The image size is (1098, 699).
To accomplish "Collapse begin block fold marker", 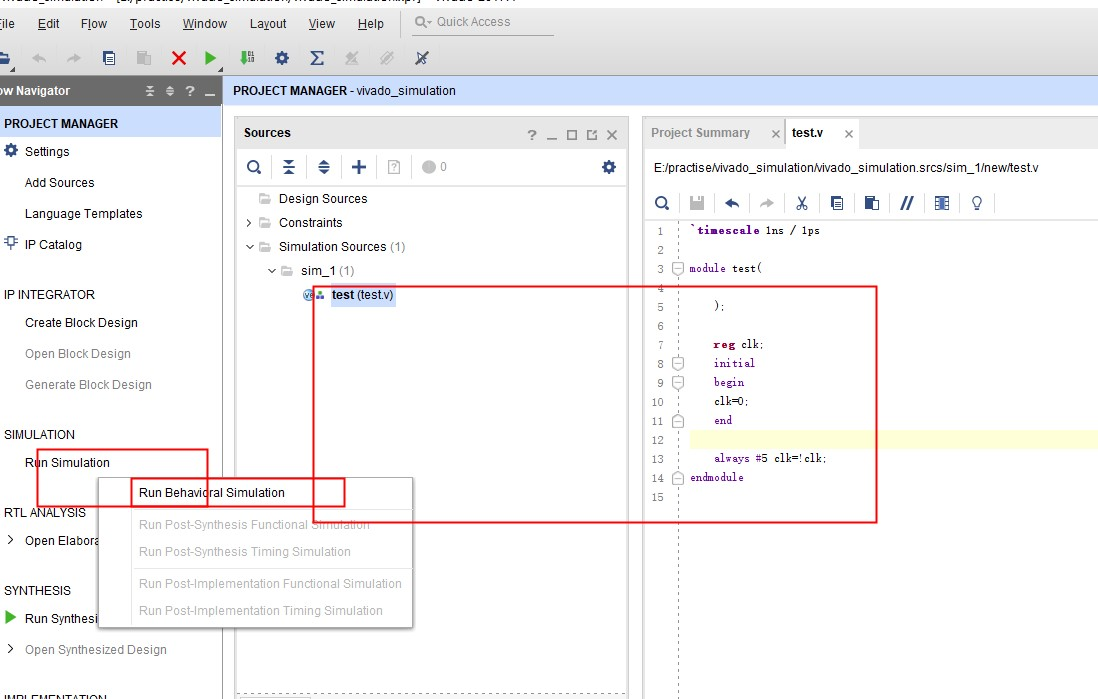I will point(678,382).
